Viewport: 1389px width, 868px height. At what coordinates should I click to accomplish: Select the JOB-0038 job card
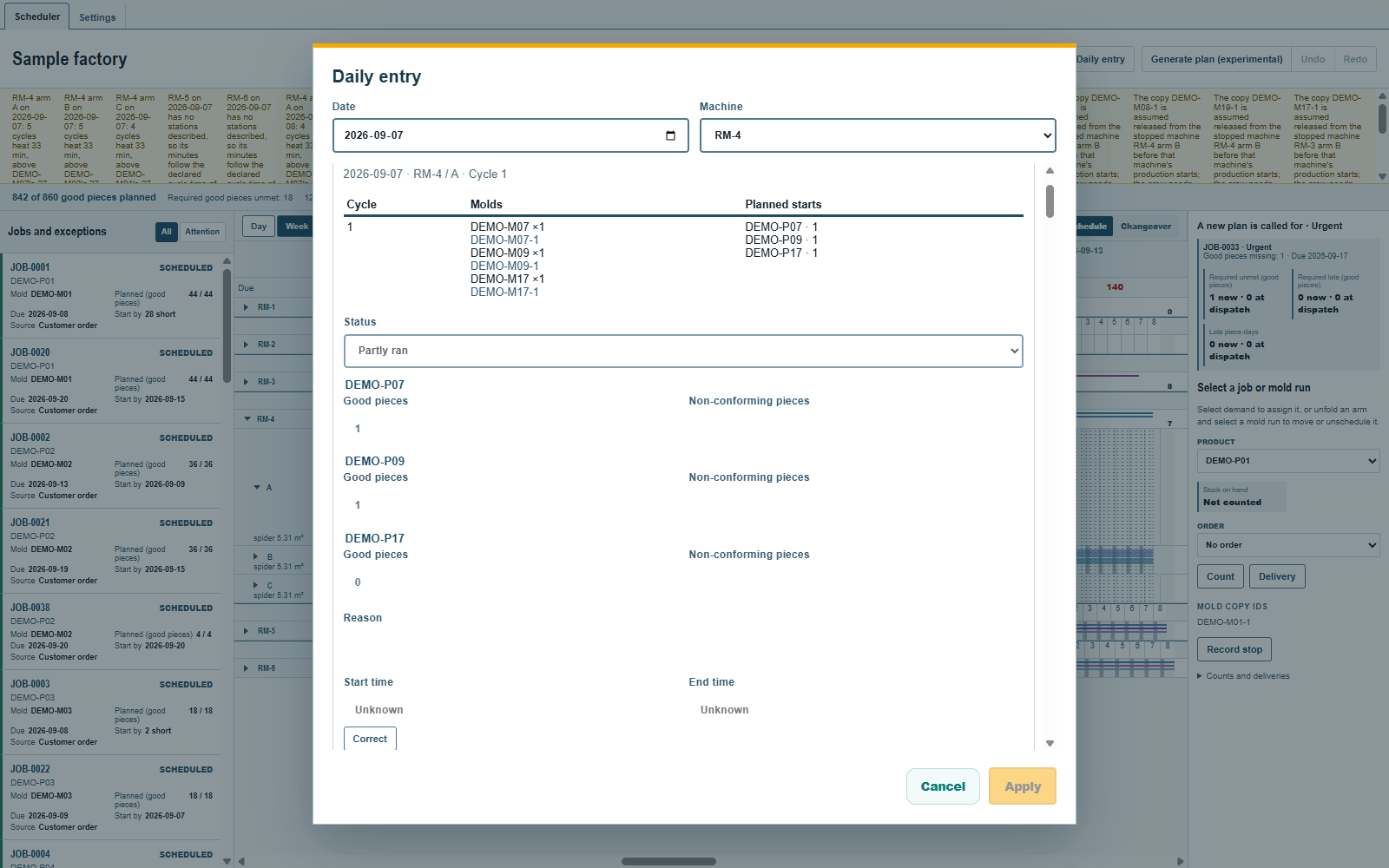(x=111, y=631)
